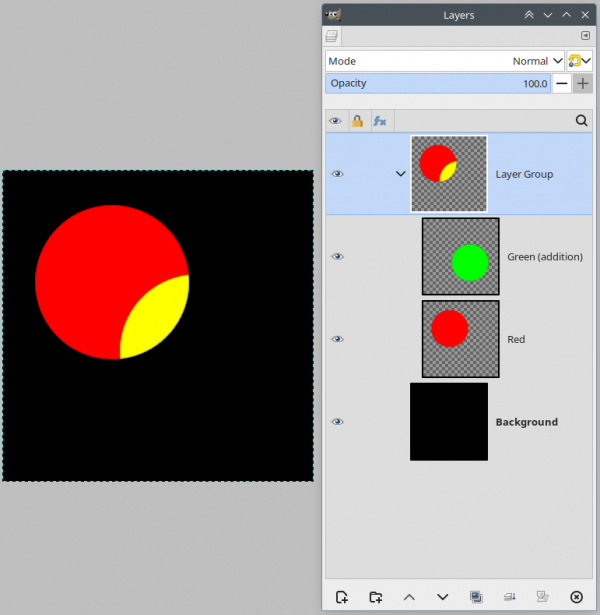Click the fx effects column header icon
Viewport: 600px width, 615px height.
pos(380,121)
